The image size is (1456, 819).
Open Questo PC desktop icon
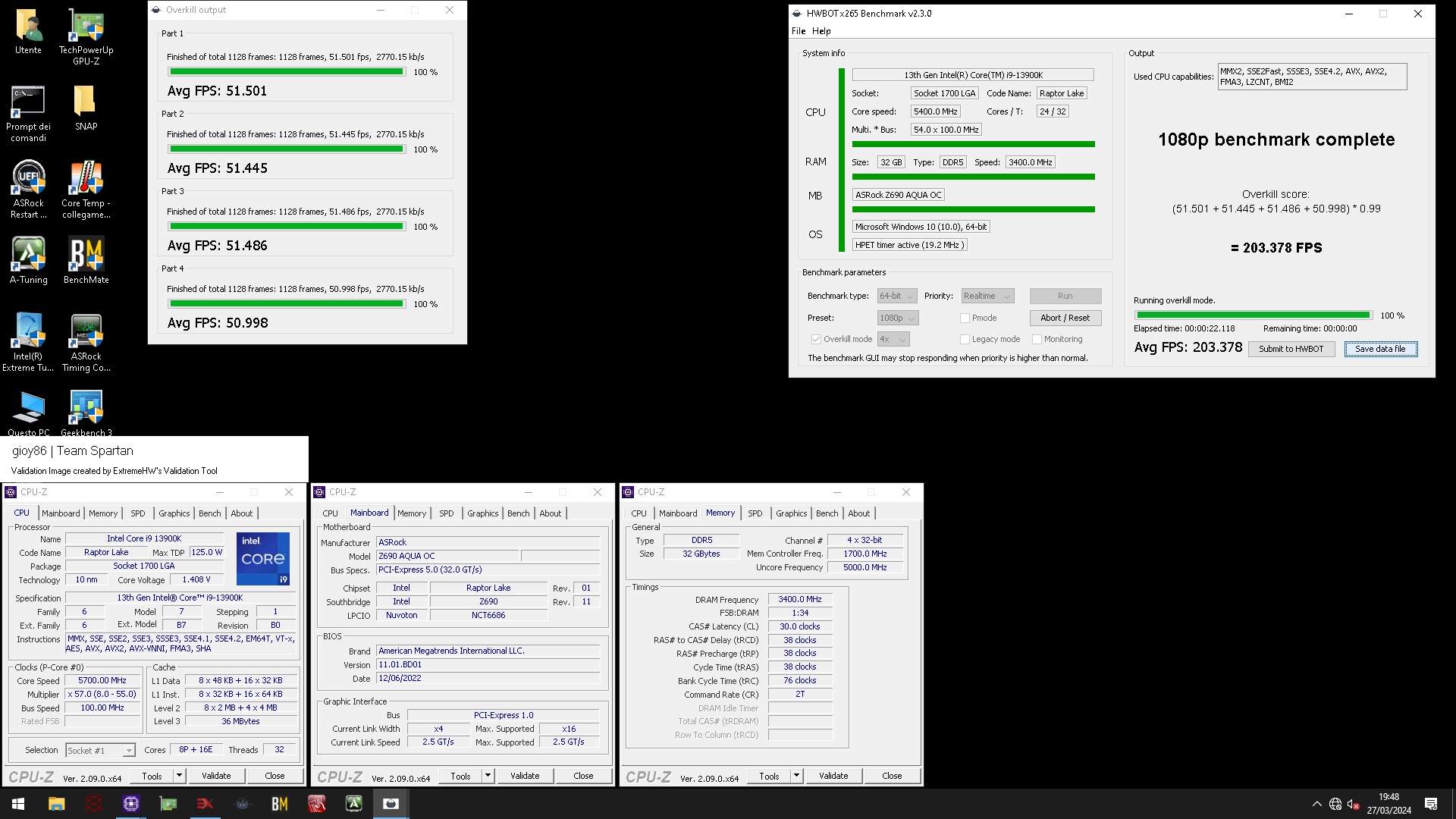click(x=28, y=414)
